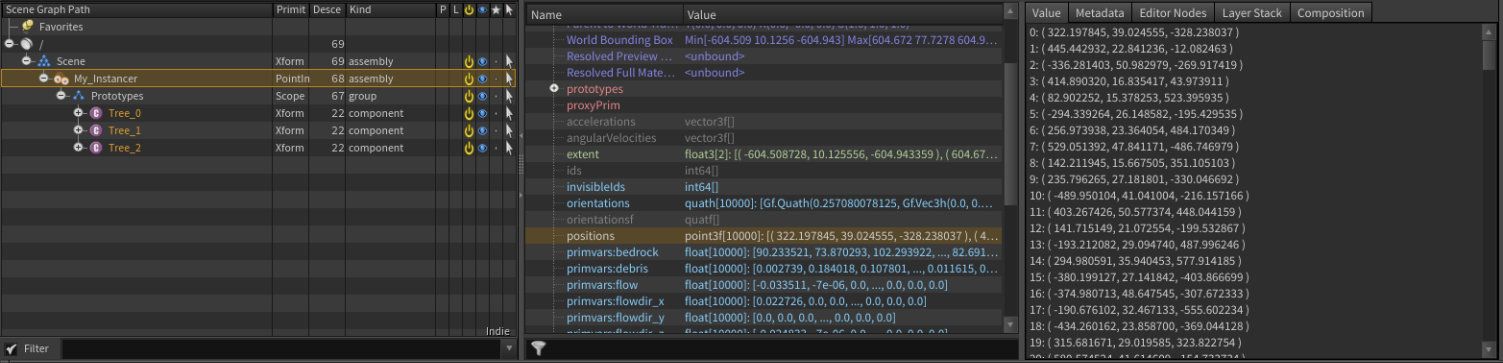Collapse the My_Instancer node
The height and width of the screenshot is (363, 1503).
[44, 78]
